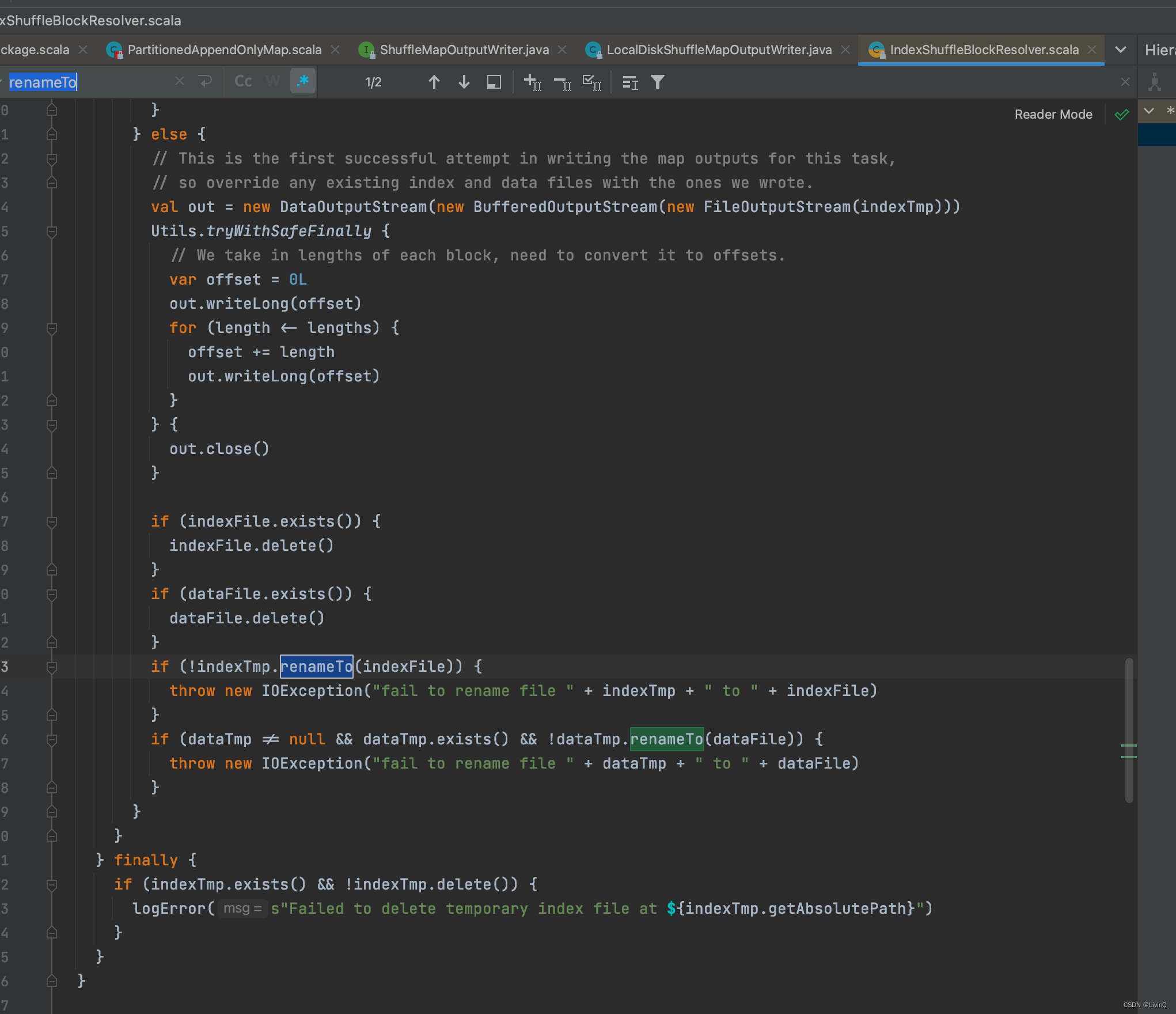The height and width of the screenshot is (1014, 1176).
Task: Go to next search occurrence arrow
Action: click(x=464, y=82)
